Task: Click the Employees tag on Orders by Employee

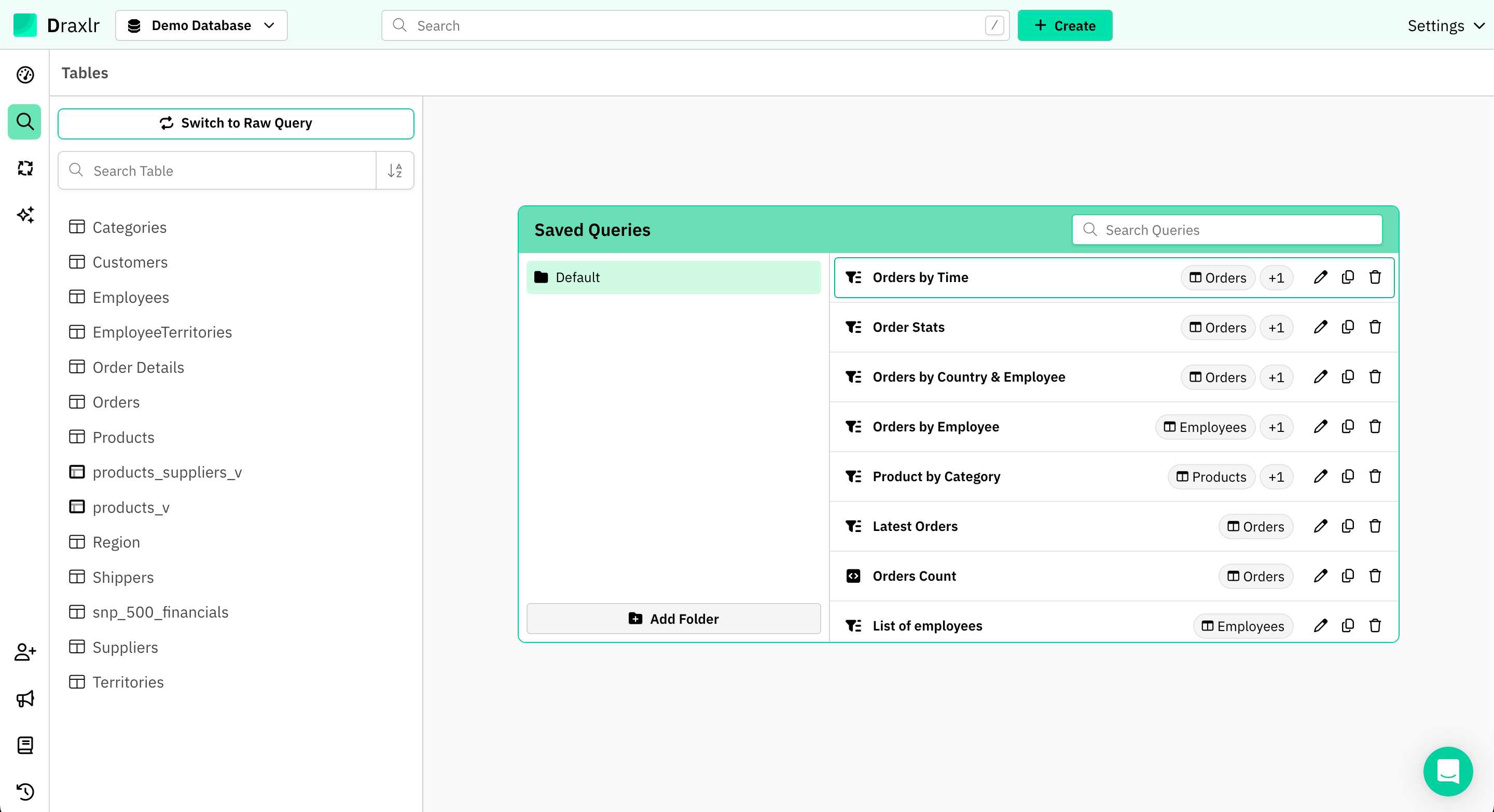Action: pyautogui.click(x=1205, y=428)
